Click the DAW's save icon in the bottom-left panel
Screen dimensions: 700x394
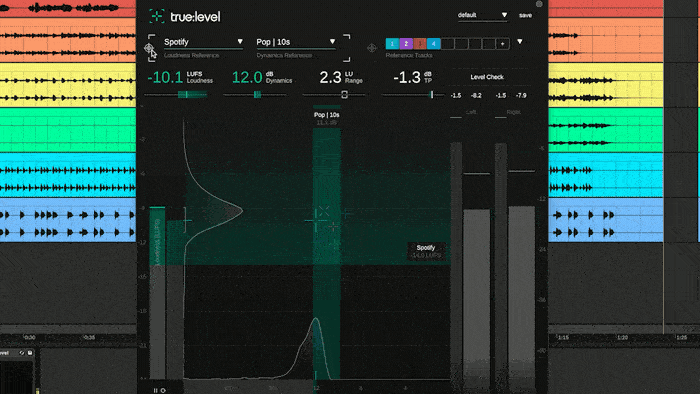point(30,353)
